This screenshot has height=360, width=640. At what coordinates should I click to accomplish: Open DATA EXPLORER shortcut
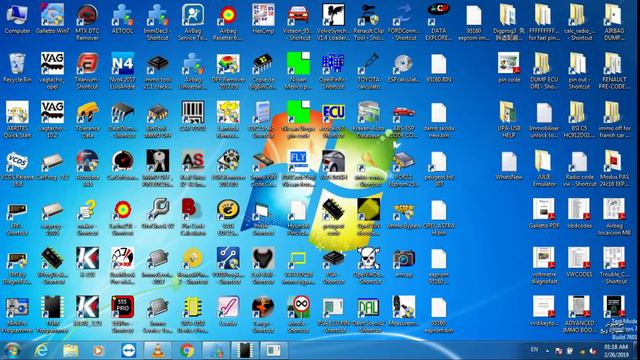[439, 22]
